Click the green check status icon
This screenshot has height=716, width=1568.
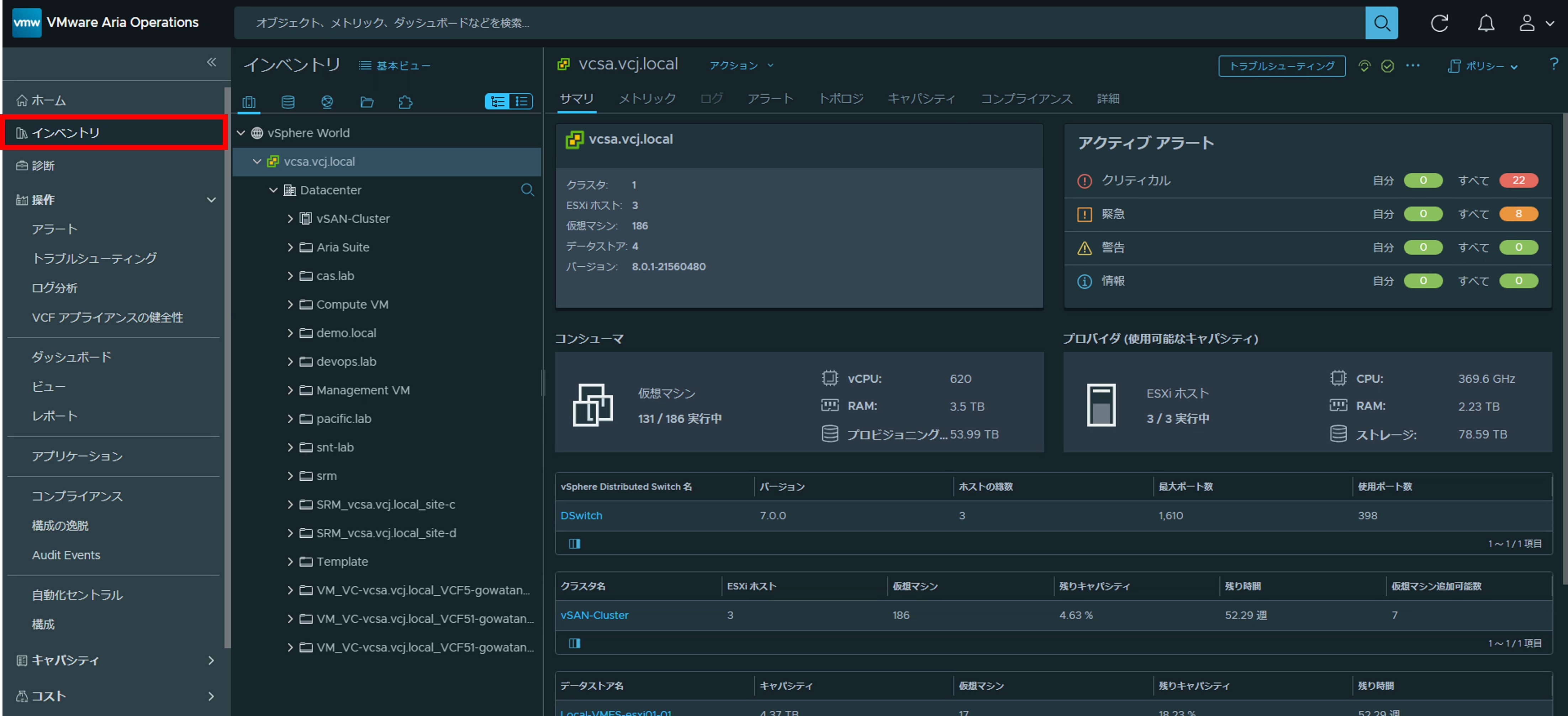[x=1387, y=66]
